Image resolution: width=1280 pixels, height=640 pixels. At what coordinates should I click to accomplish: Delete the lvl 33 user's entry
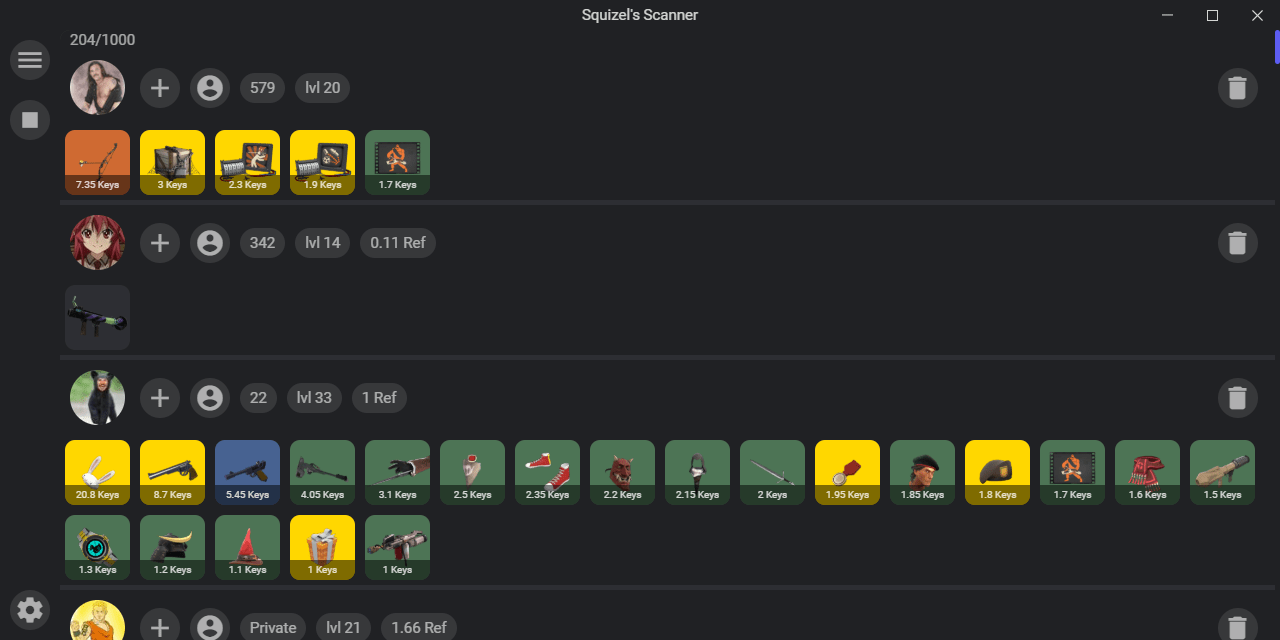(x=1237, y=397)
